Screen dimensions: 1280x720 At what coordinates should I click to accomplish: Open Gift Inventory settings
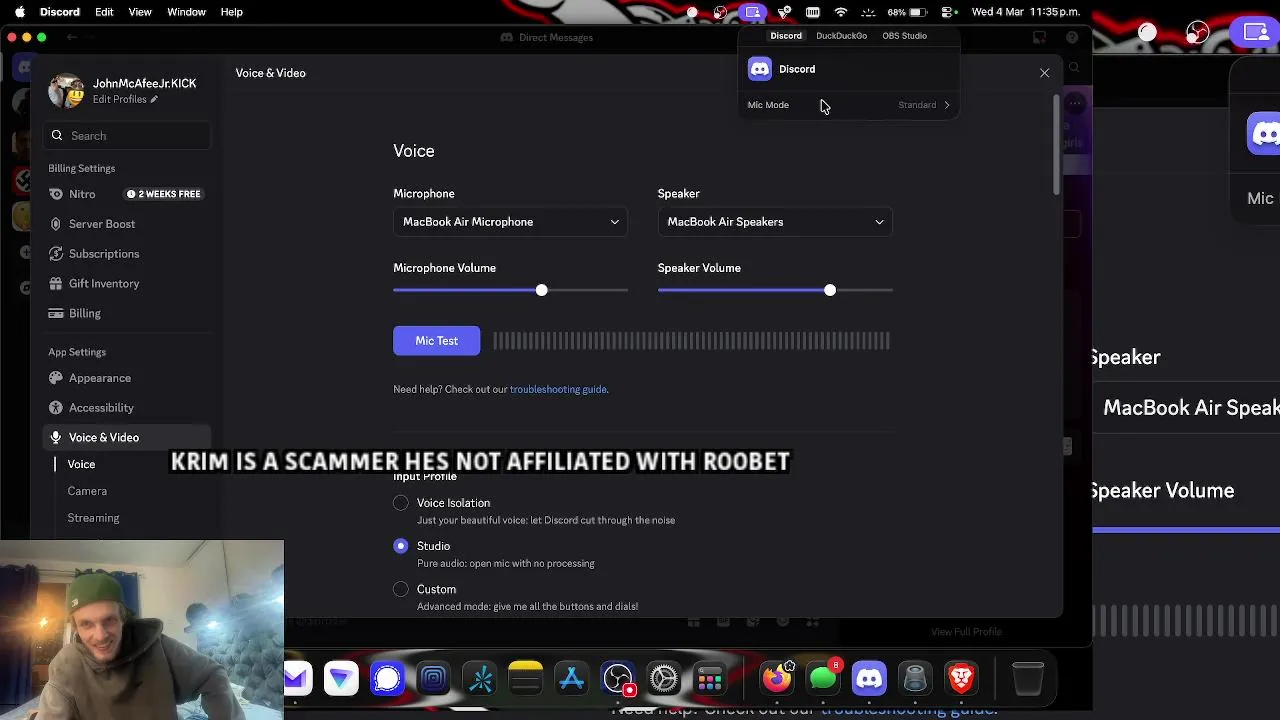[127, 284]
